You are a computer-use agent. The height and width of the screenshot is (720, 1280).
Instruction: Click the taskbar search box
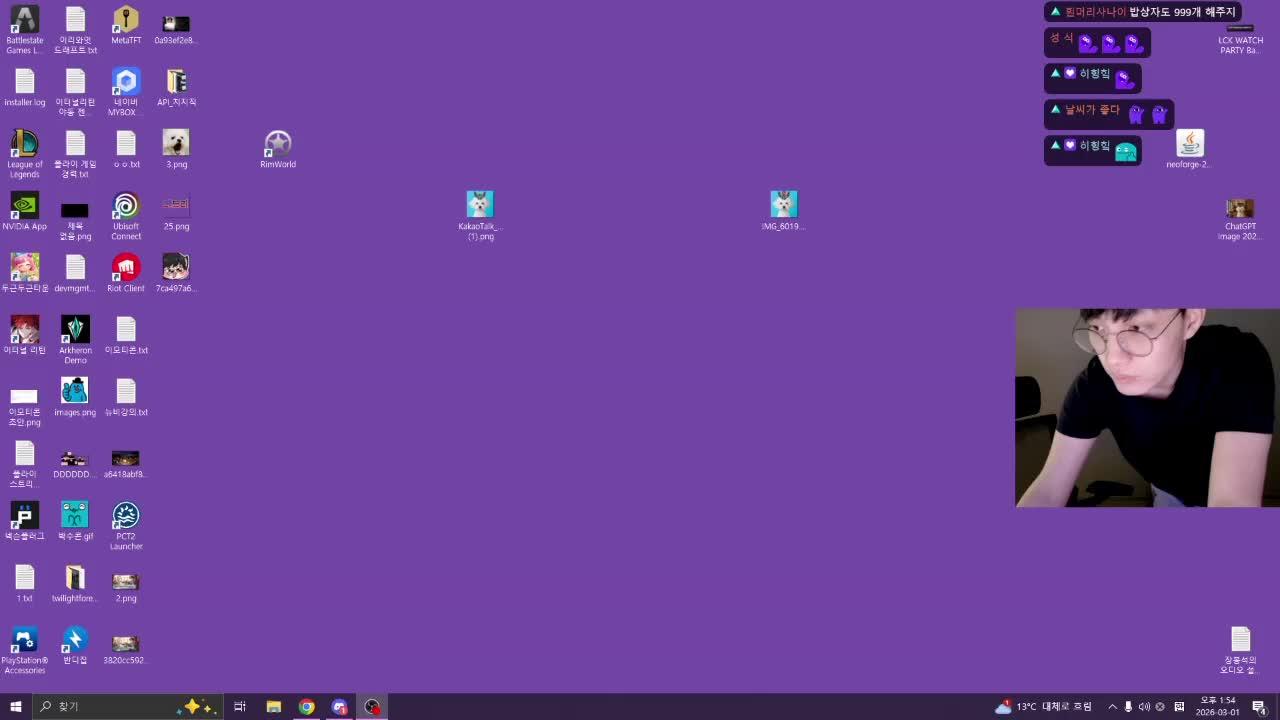pyautogui.click(x=128, y=707)
